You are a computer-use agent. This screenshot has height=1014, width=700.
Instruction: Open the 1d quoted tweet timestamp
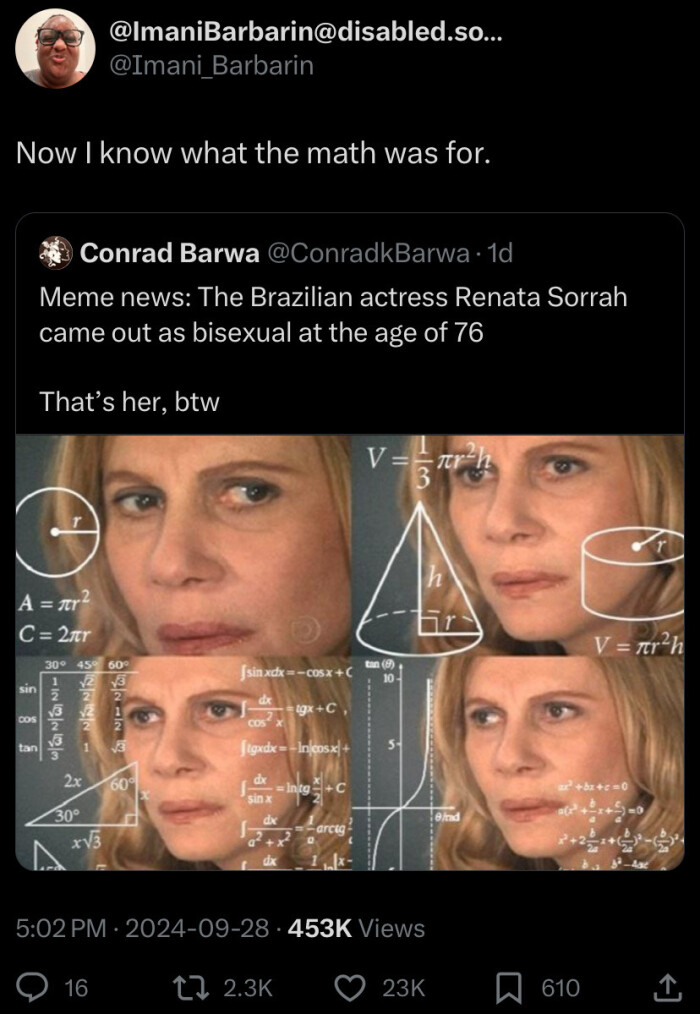point(499,253)
